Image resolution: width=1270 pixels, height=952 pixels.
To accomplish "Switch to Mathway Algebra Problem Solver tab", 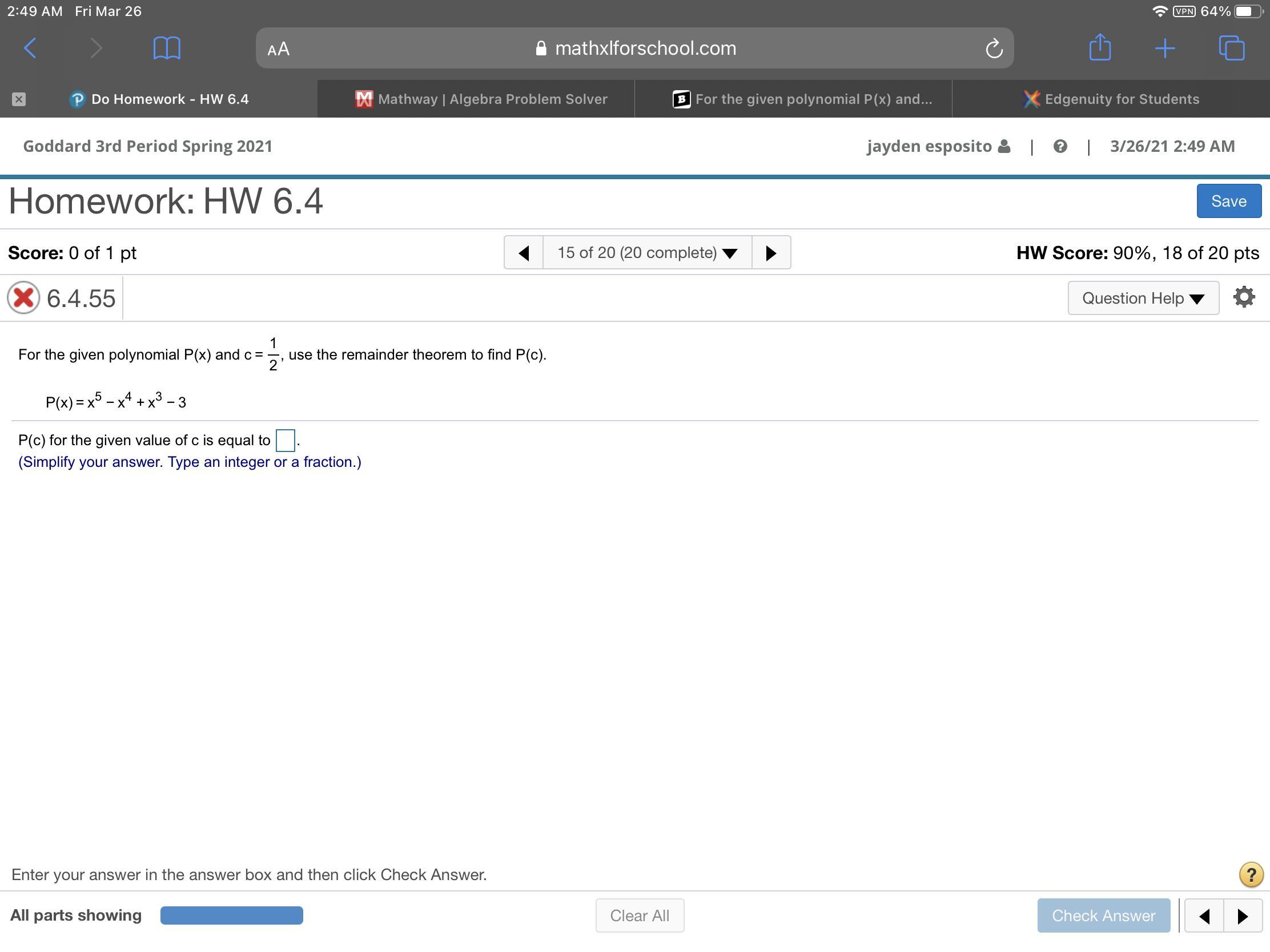I will coord(481,99).
